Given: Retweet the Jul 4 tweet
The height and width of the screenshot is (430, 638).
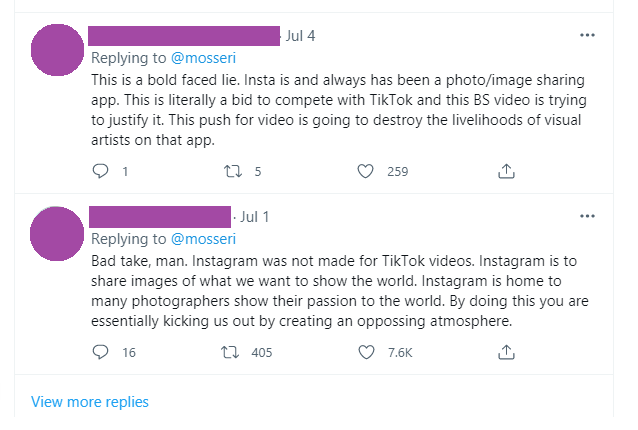Looking at the screenshot, I should (233, 171).
